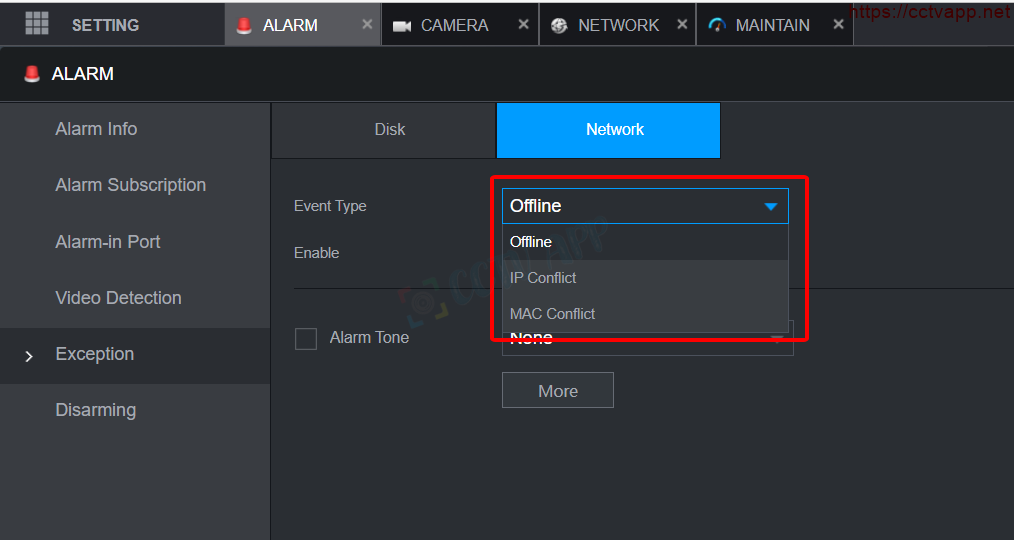This screenshot has width=1014, height=540.
Task: Click the Maintain gauge tab icon
Action: tap(717, 26)
